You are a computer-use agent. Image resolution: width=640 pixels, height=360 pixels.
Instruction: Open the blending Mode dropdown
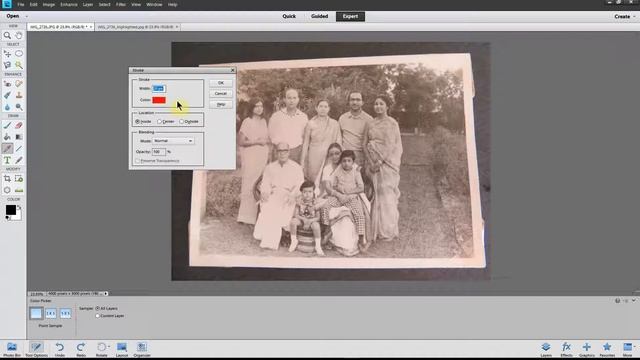pyautogui.click(x=173, y=141)
